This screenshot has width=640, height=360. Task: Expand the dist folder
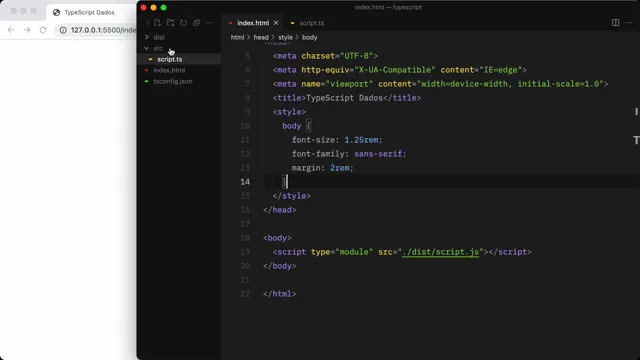tap(159, 37)
